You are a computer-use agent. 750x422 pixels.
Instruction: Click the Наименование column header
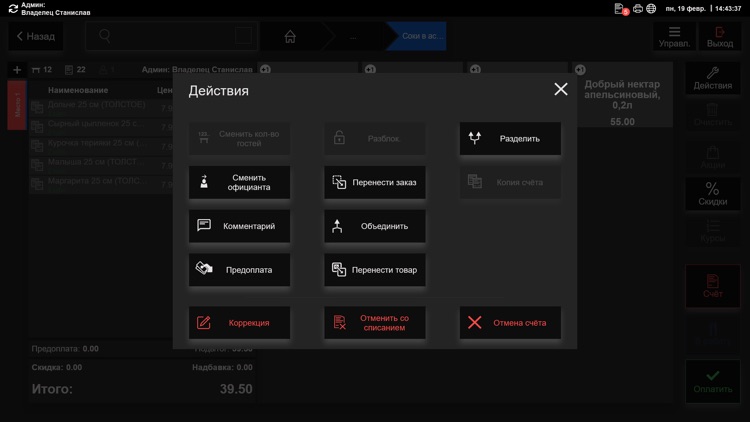click(78, 90)
